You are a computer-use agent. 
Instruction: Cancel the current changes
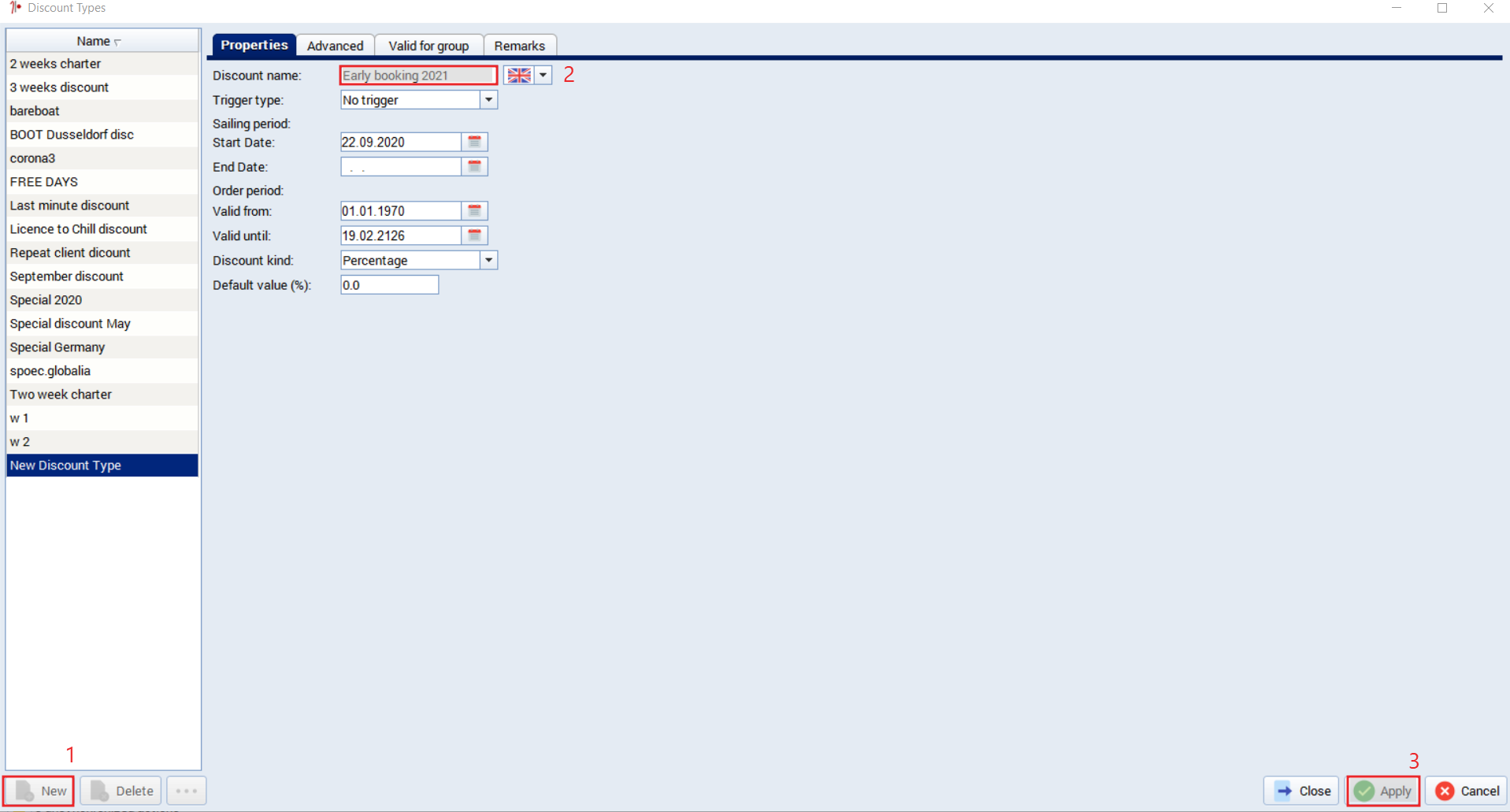click(x=1467, y=791)
